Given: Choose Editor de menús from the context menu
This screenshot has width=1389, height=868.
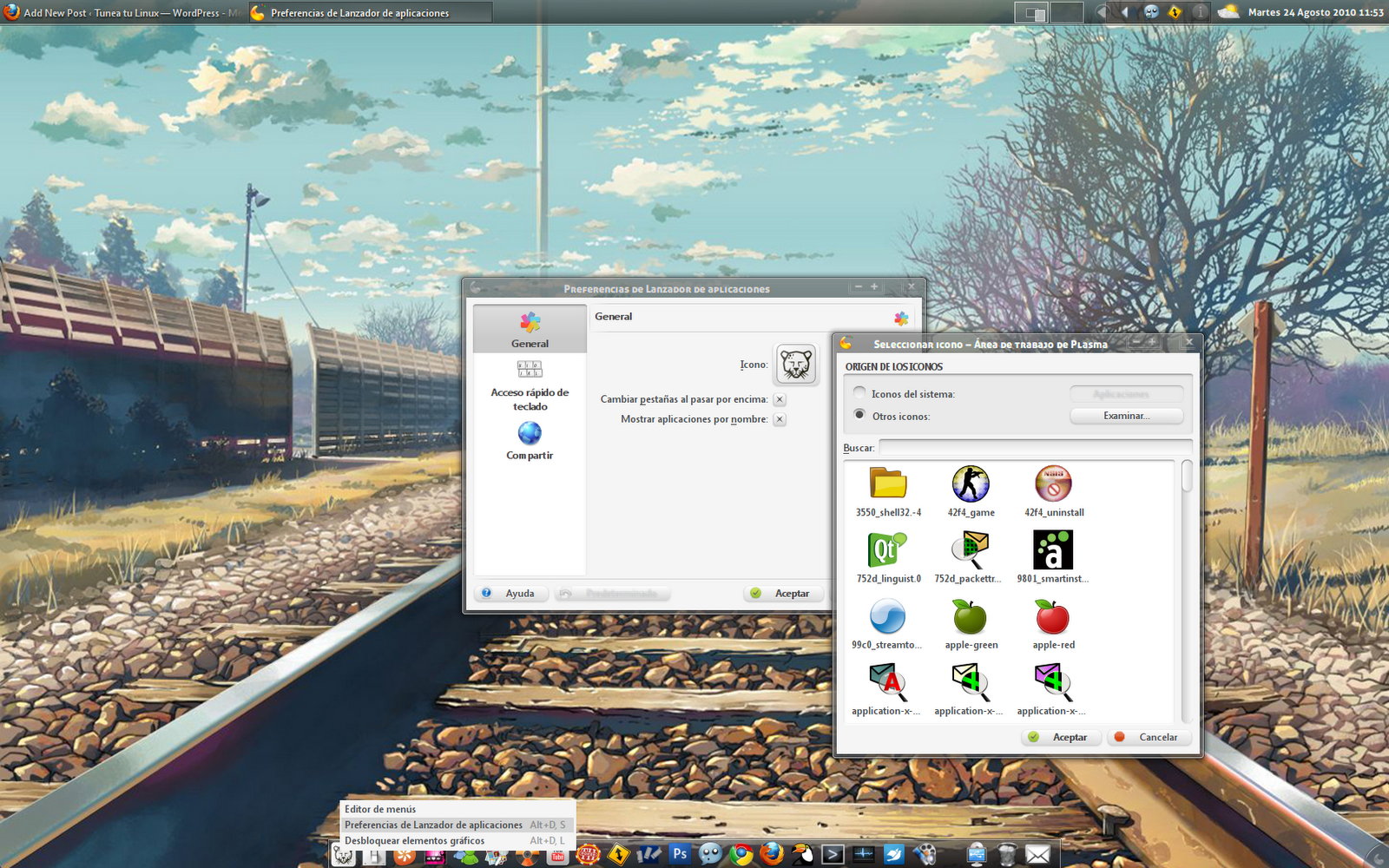Looking at the screenshot, I should pyautogui.click(x=380, y=809).
